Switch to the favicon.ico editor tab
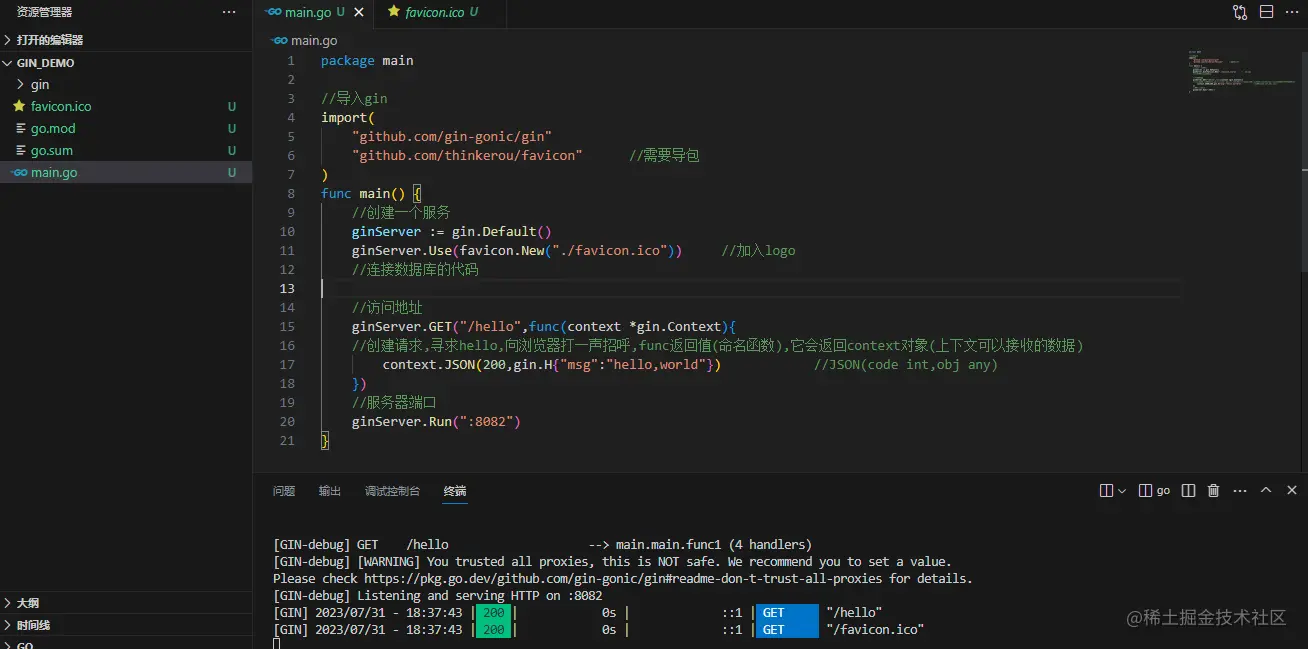Screen dimensions: 1308x649 (440, 13)
